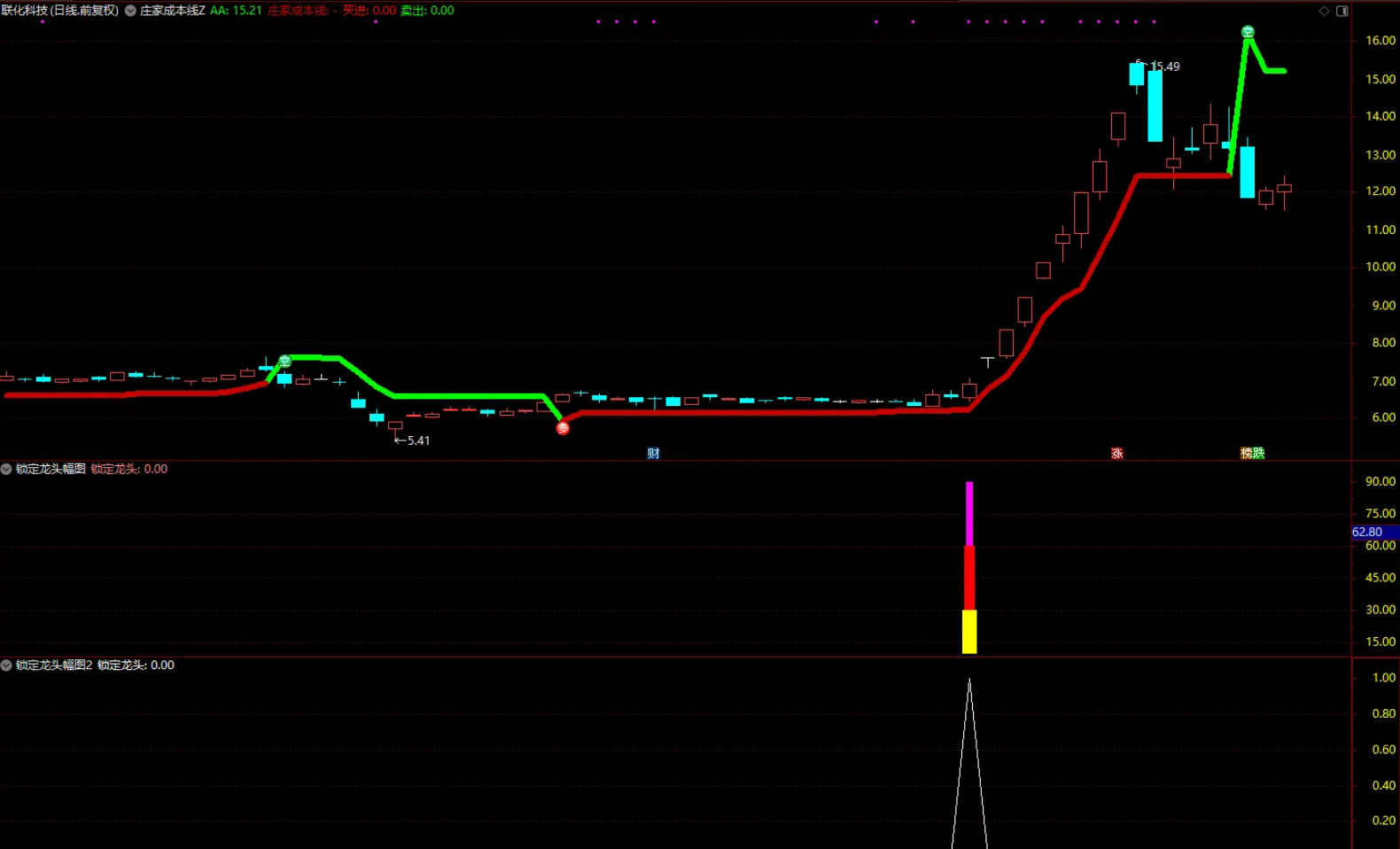Click the blue 62.80 axis value tag
This screenshot has width=1400, height=849.
click(x=1367, y=532)
